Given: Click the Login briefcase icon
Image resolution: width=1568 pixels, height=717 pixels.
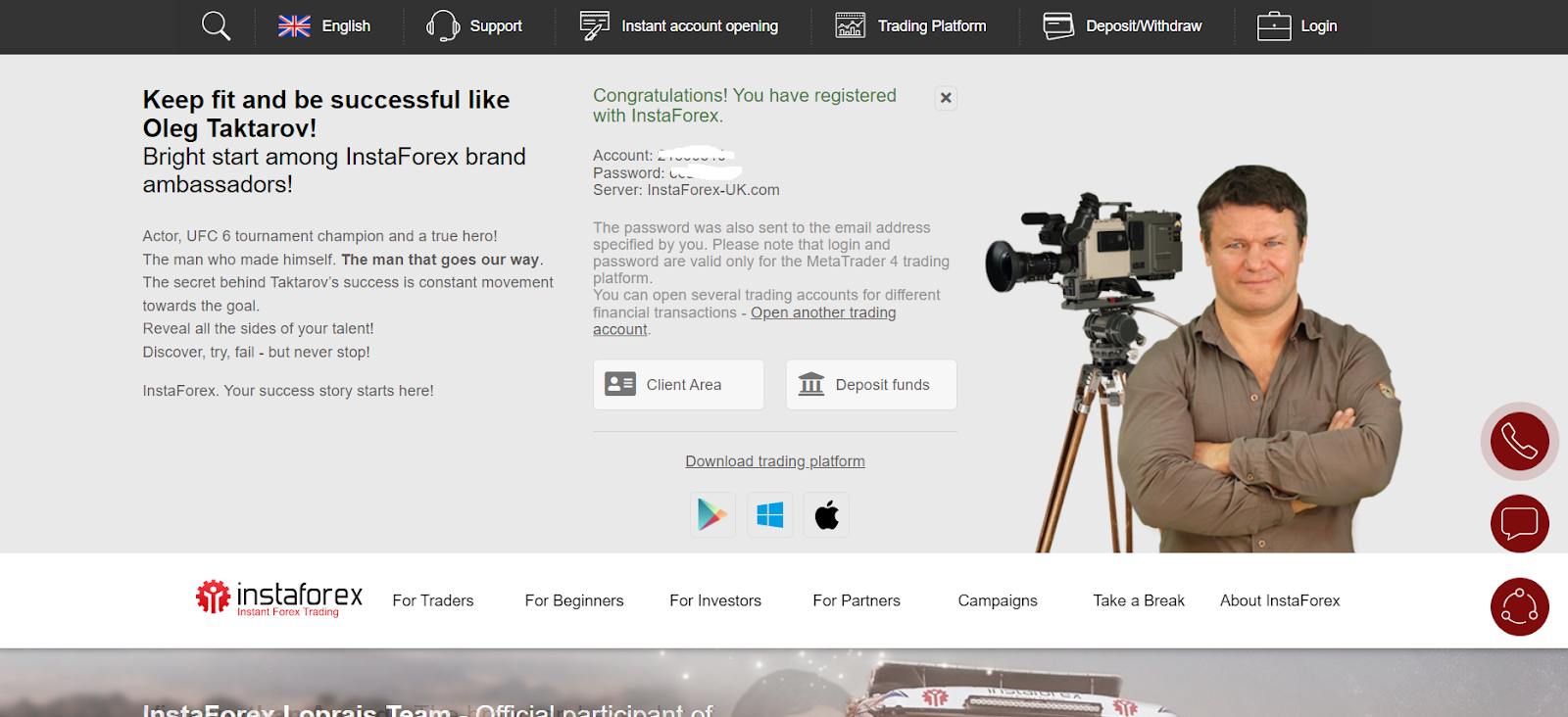Looking at the screenshot, I should (x=1273, y=25).
